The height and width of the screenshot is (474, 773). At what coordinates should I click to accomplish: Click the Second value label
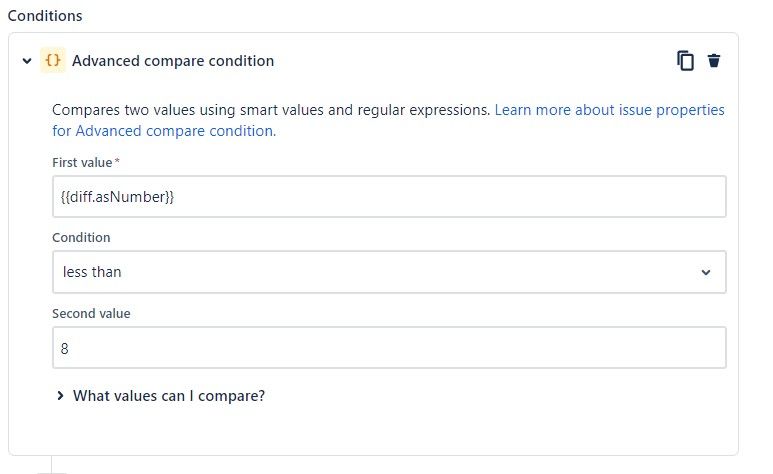[x=91, y=314]
